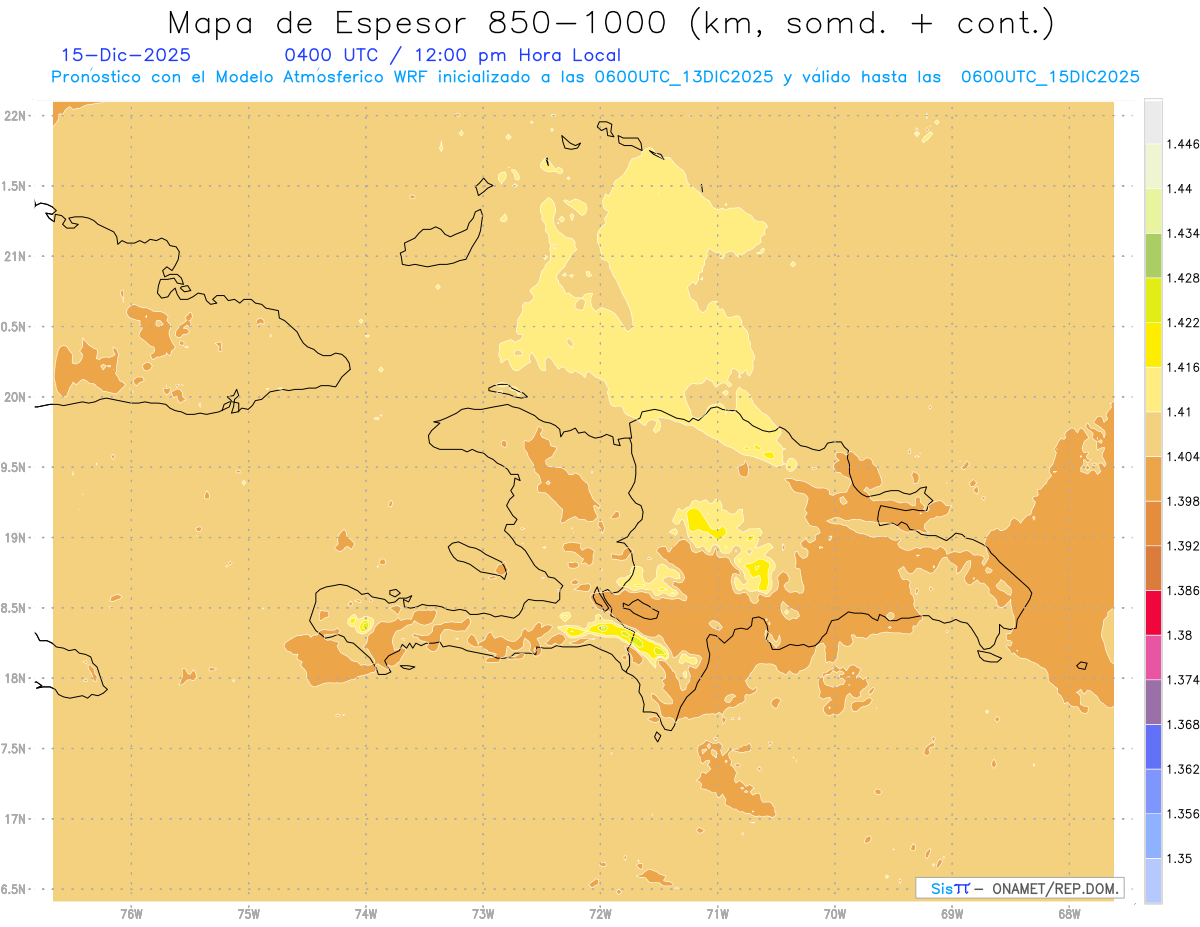This screenshot has width=1200, height=927.
Task: Click the 1.386 red legend swatch
Action: [x=1153, y=613]
